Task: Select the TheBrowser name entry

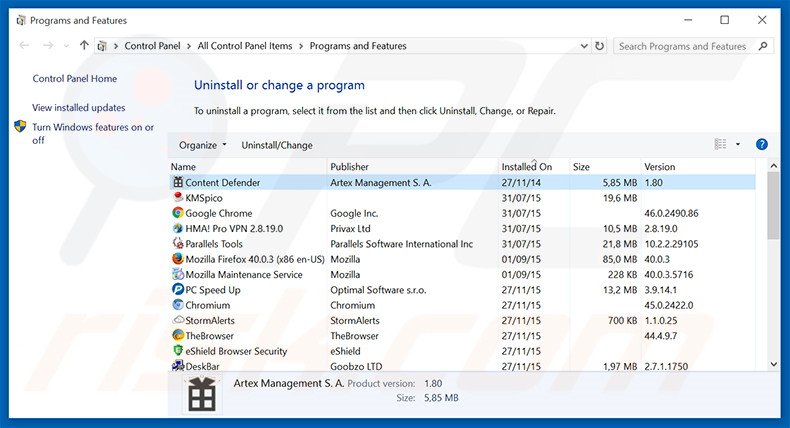Action: [x=210, y=336]
